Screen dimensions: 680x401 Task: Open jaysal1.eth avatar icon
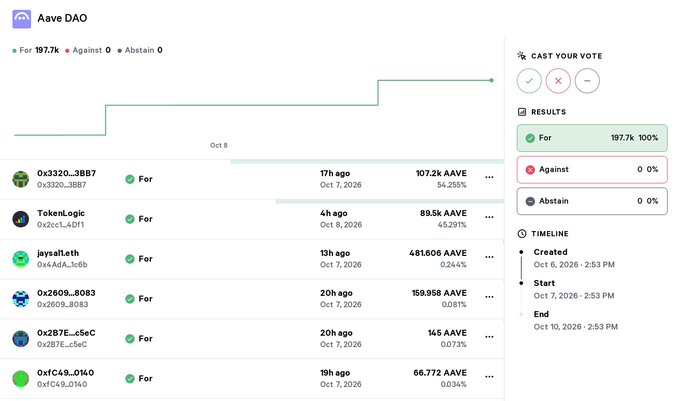(x=20, y=259)
